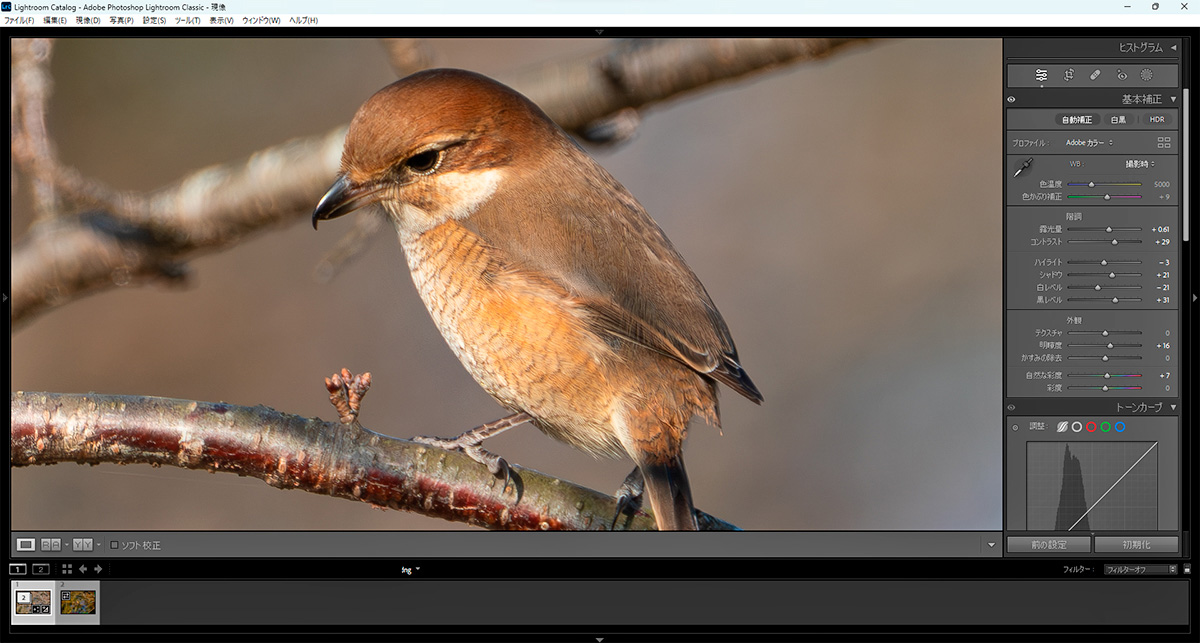Click the 初期化 reset button
Screen dimensions: 1200x643
coord(1136,545)
